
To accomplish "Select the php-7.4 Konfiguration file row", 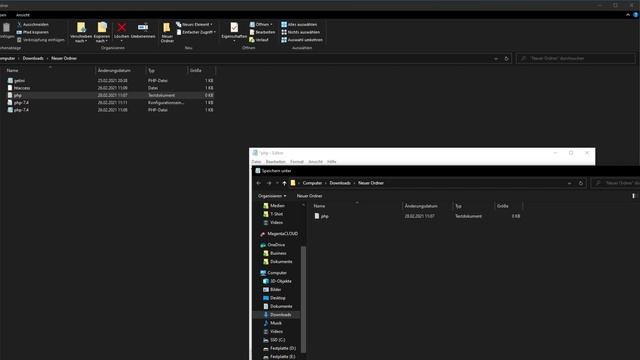I will pos(109,103).
